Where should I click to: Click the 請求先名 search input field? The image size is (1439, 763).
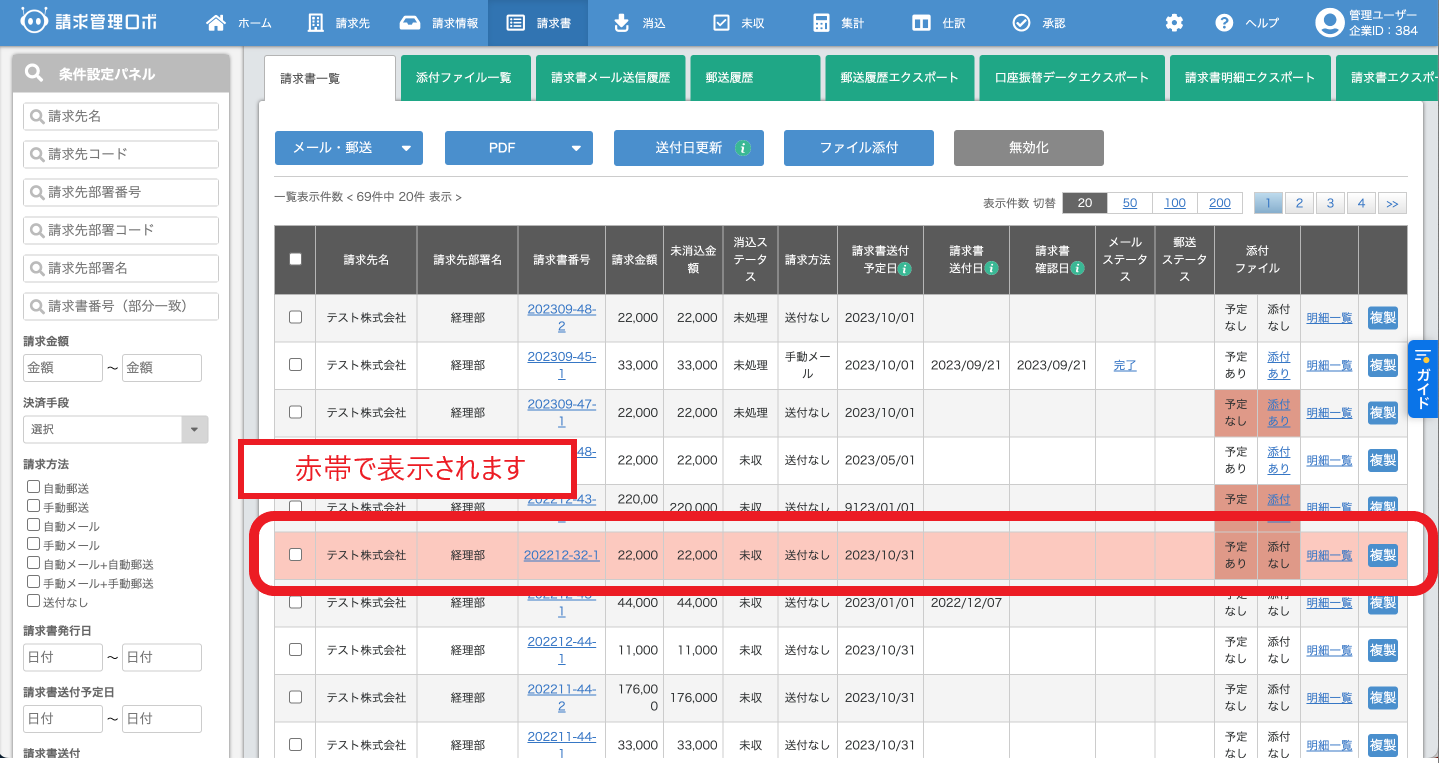pyautogui.click(x=120, y=116)
